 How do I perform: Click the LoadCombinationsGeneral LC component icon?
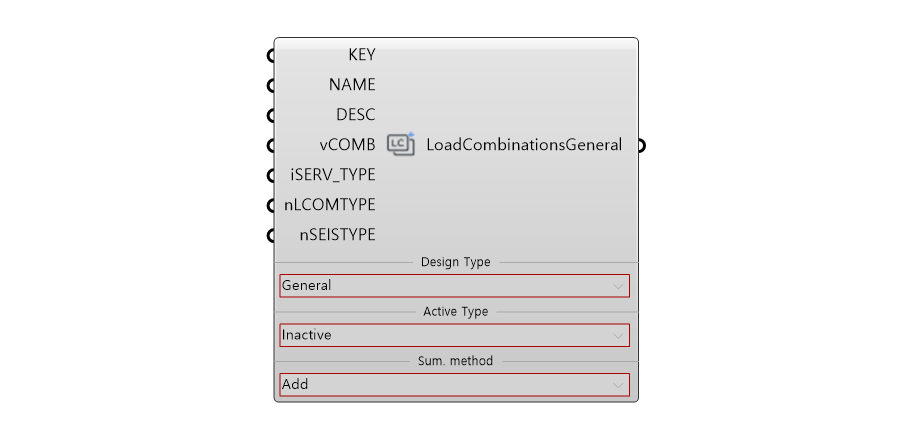coord(401,144)
